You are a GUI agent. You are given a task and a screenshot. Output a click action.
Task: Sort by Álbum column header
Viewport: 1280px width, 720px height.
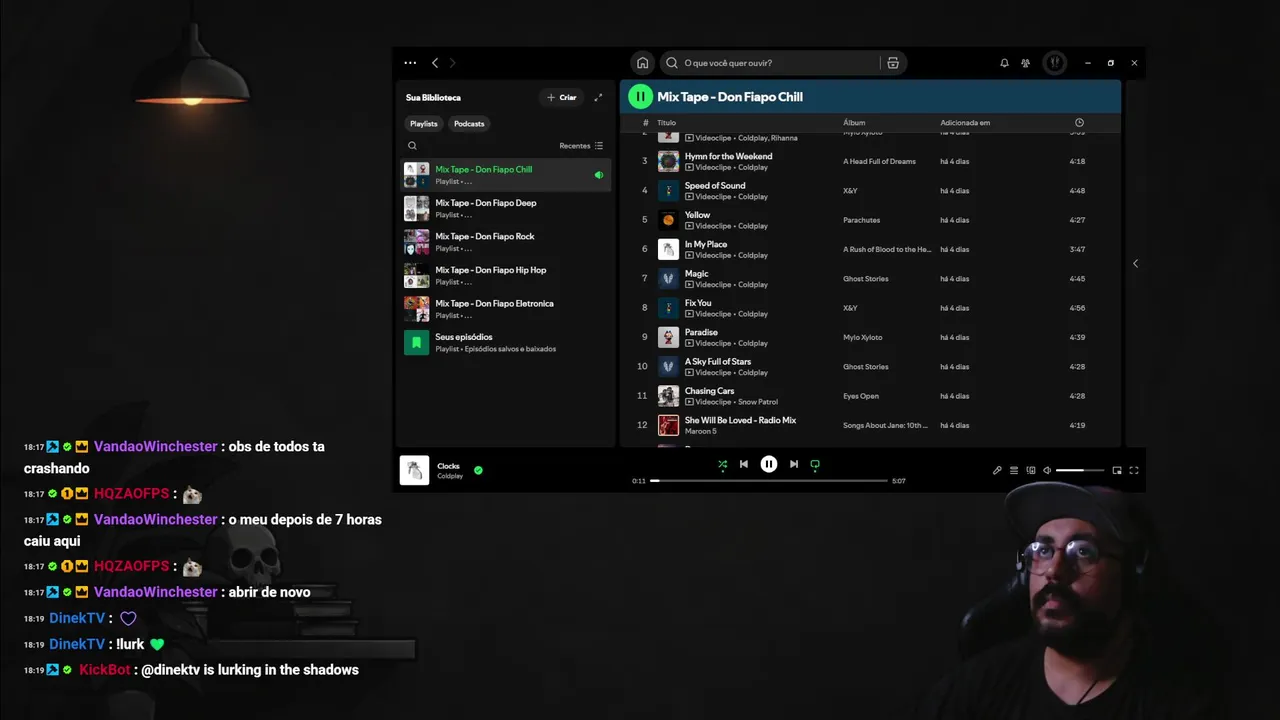coord(854,123)
